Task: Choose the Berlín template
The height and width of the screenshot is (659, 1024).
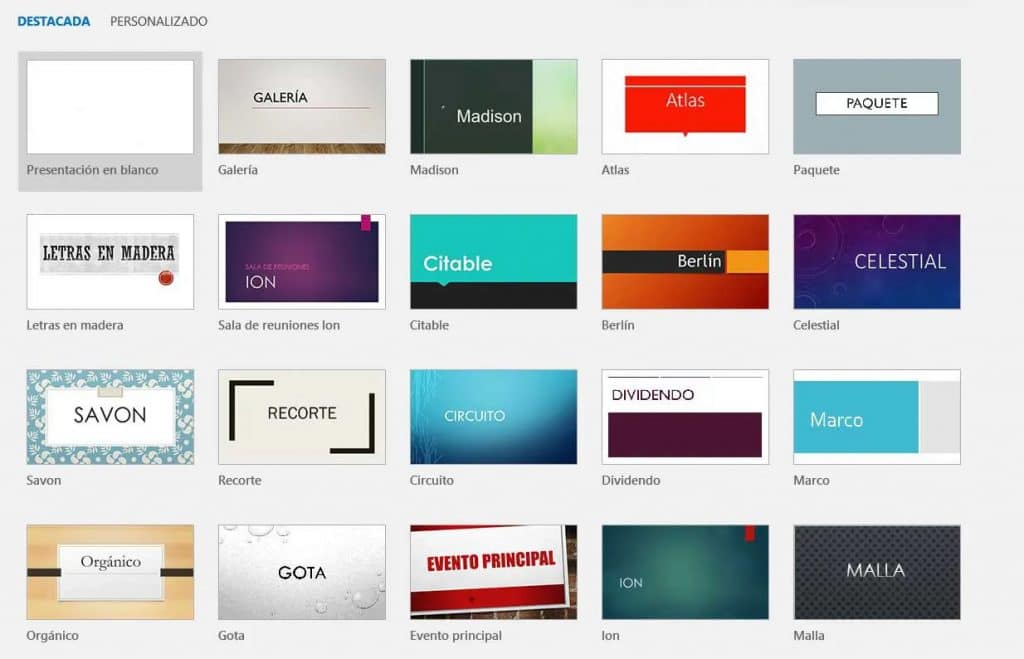Action: pyautogui.click(x=684, y=261)
